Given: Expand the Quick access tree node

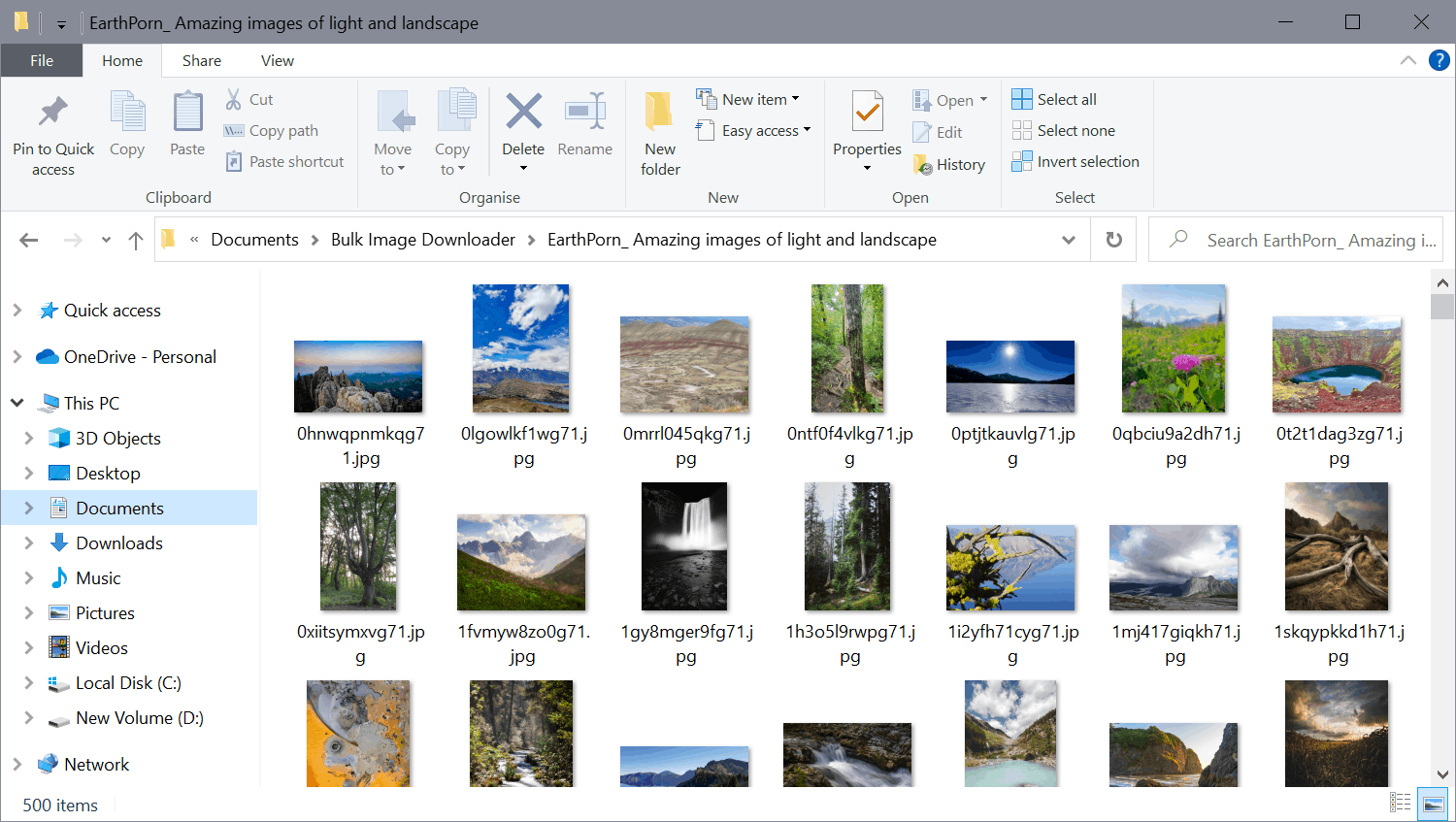Looking at the screenshot, I should [17, 310].
